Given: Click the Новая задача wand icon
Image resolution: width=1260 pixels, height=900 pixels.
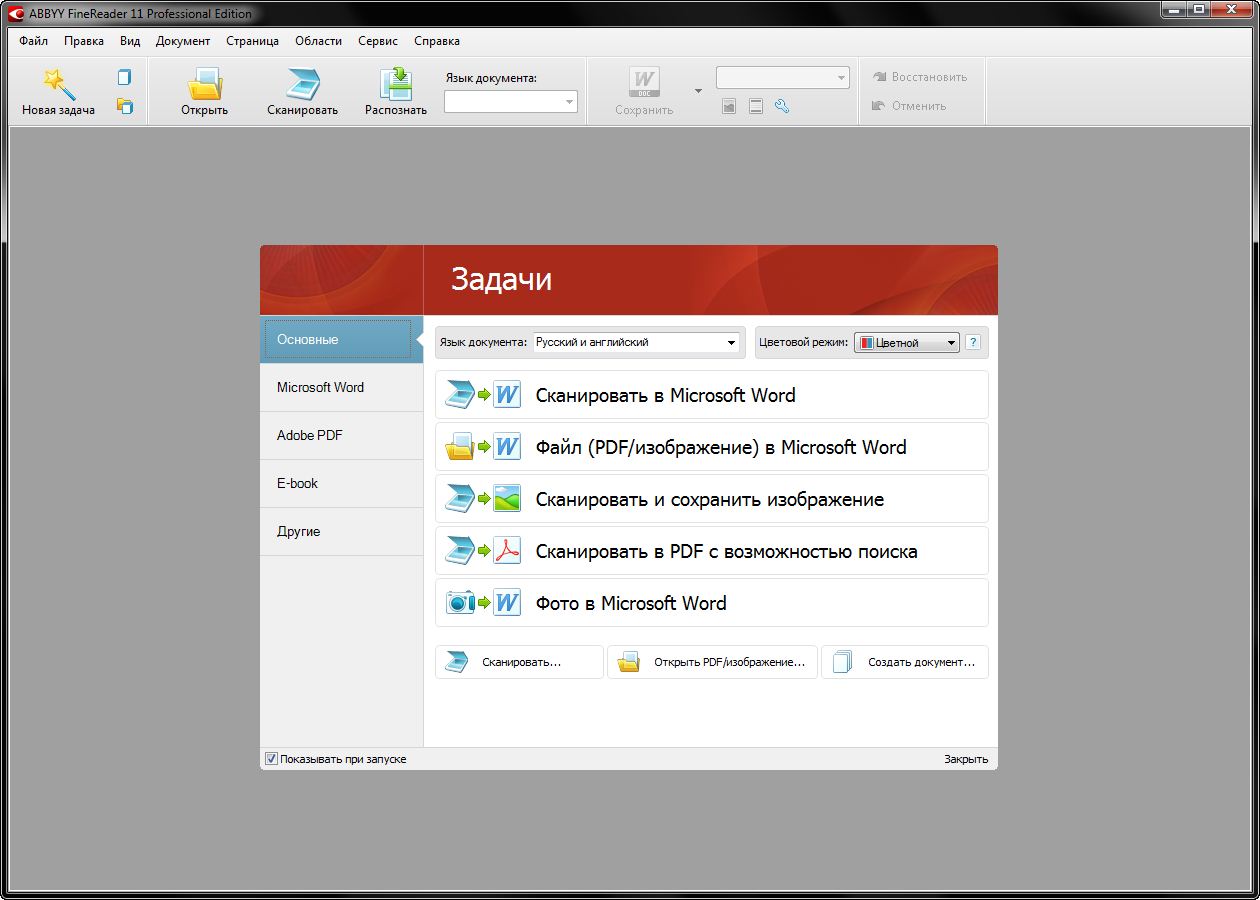Looking at the screenshot, I should [x=58, y=84].
